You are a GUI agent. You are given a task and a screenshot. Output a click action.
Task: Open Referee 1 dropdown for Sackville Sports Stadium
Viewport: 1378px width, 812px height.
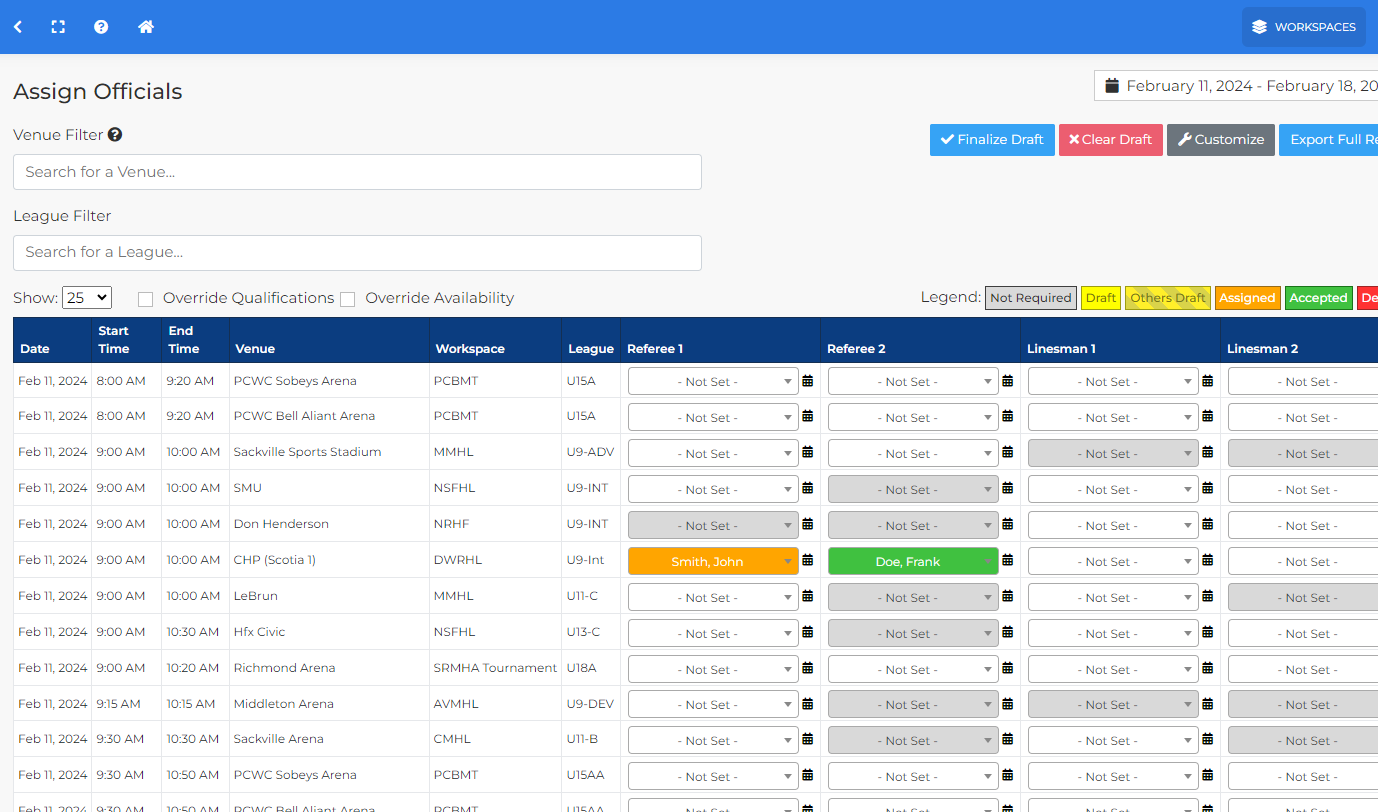713,453
